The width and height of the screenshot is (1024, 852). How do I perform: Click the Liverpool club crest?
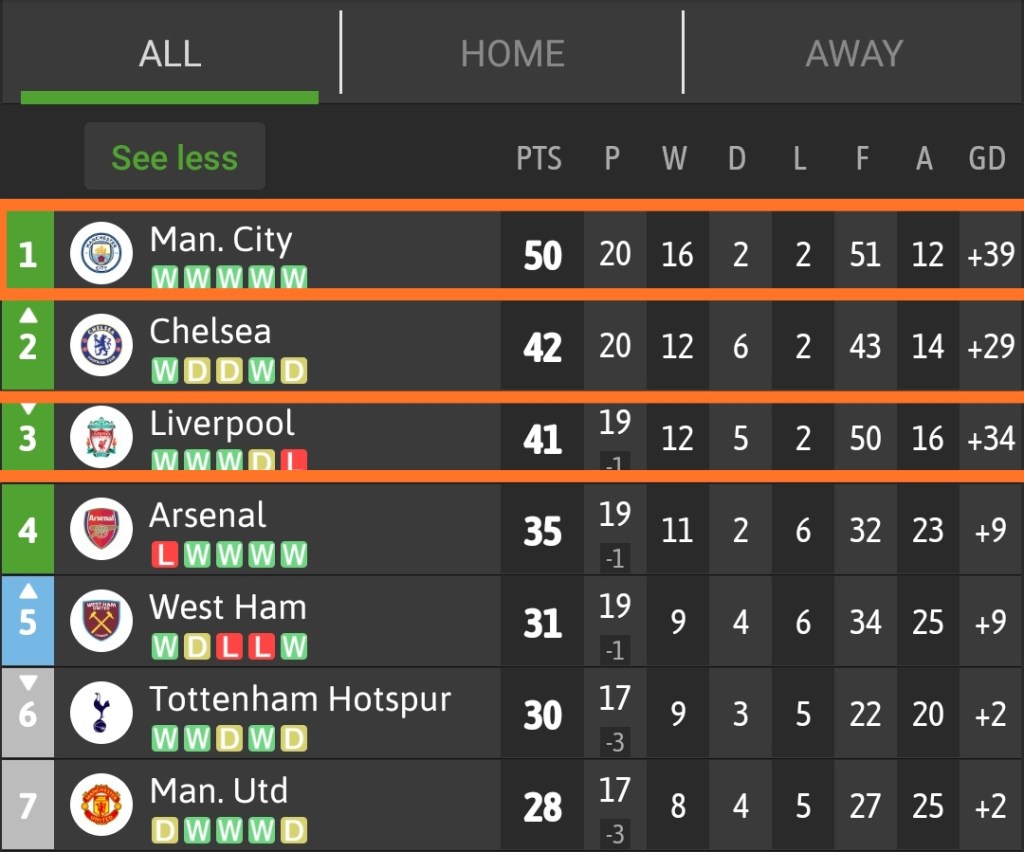click(102, 437)
